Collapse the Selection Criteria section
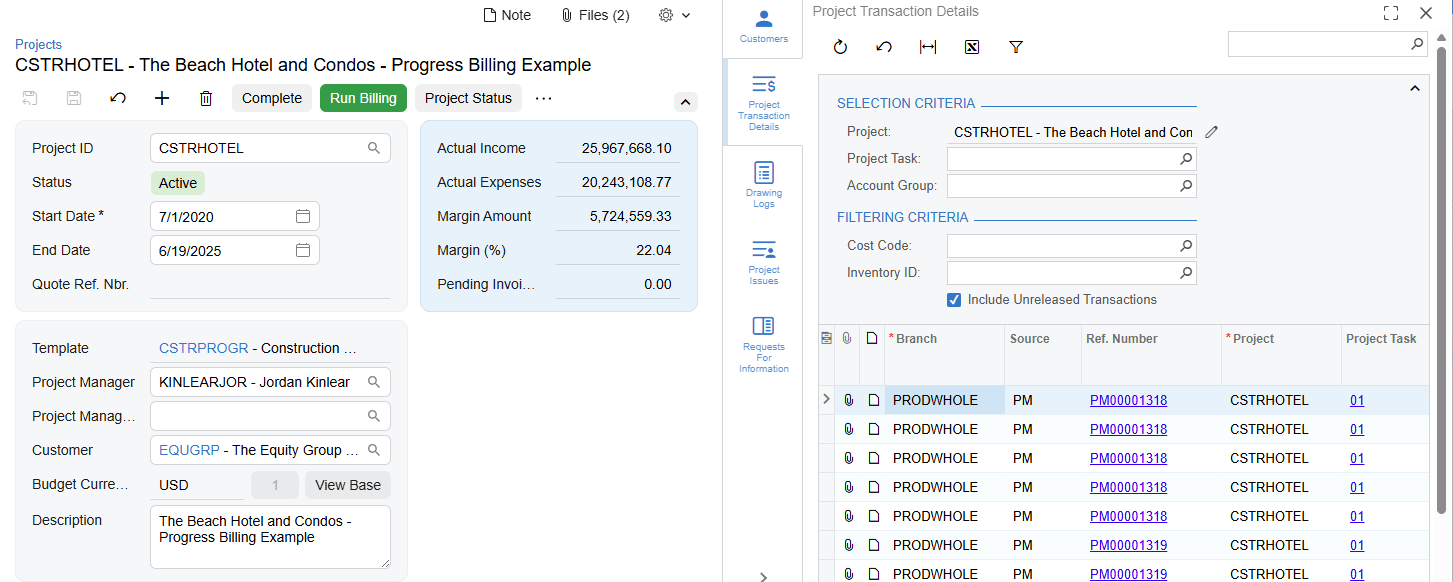This screenshot has width=1453, height=582. 1415,88
